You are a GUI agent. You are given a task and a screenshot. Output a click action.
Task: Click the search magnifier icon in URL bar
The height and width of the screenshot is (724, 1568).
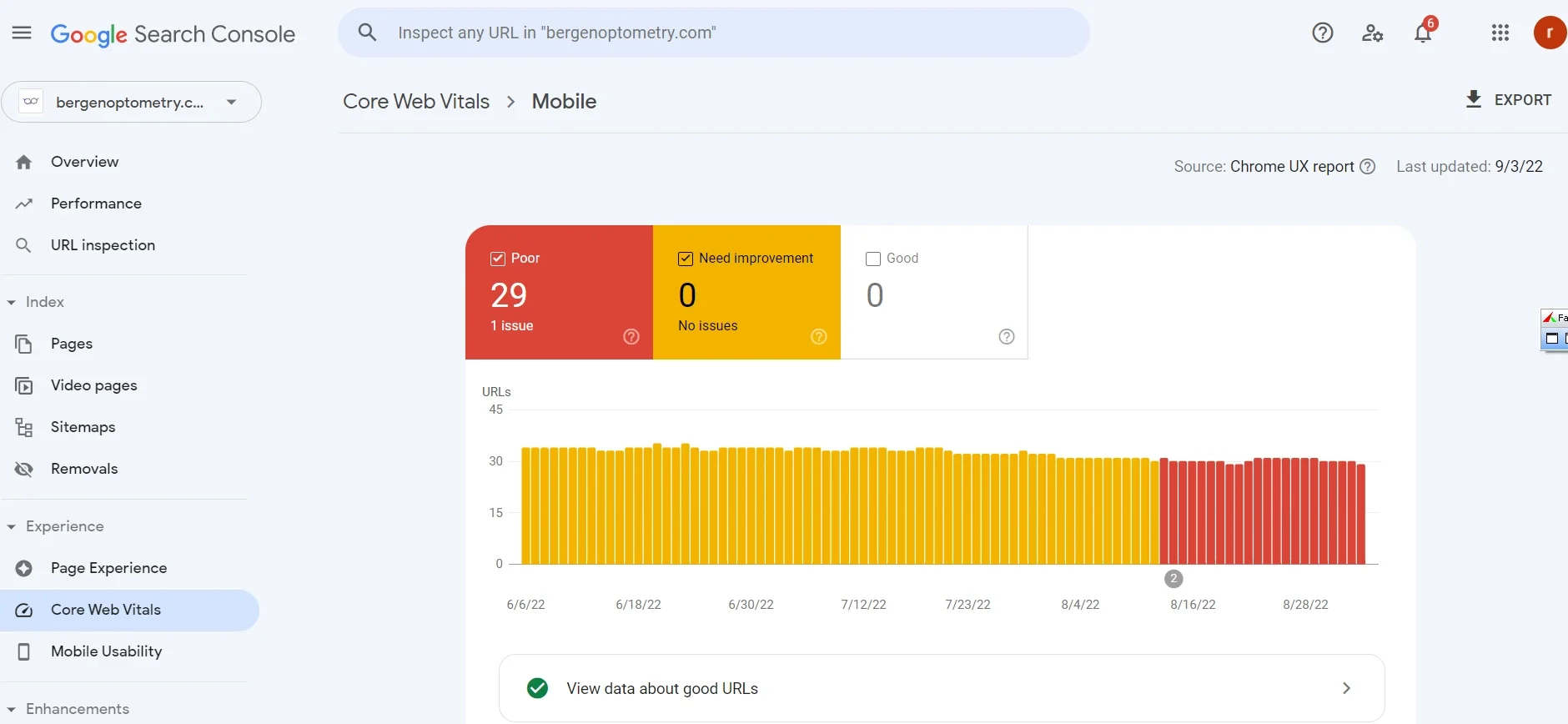tap(367, 33)
